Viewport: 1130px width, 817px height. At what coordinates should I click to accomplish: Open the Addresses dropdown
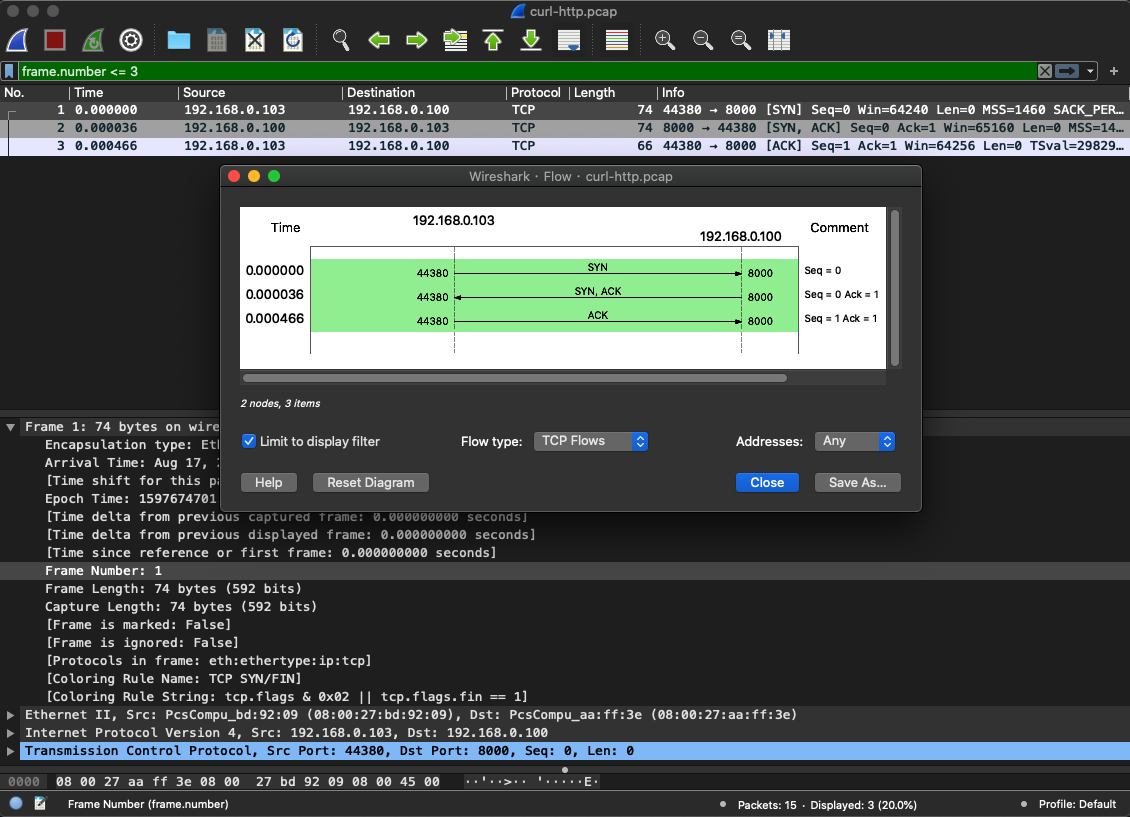pyautogui.click(x=857, y=441)
